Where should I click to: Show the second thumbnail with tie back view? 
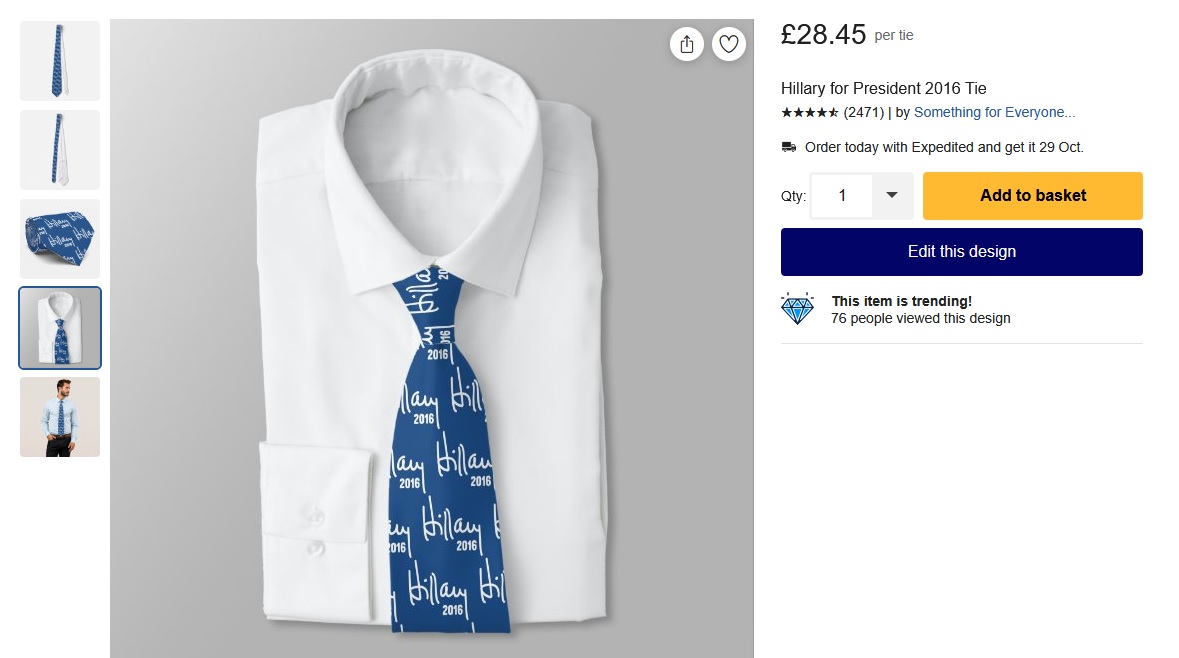[x=60, y=150]
